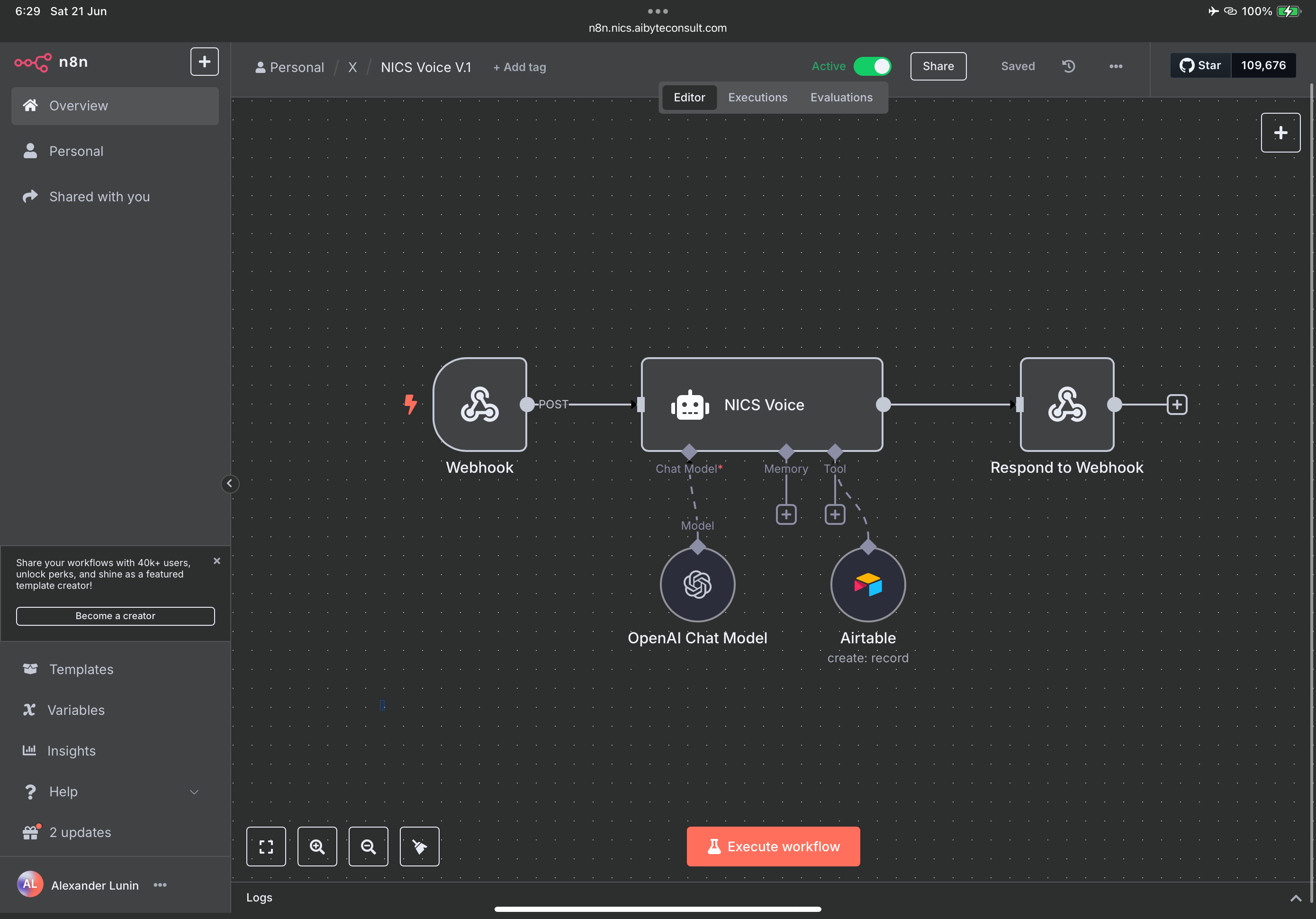Image resolution: width=1316 pixels, height=919 pixels.
Task: Switch to Evaluations tab
Action: pos(841,98)
